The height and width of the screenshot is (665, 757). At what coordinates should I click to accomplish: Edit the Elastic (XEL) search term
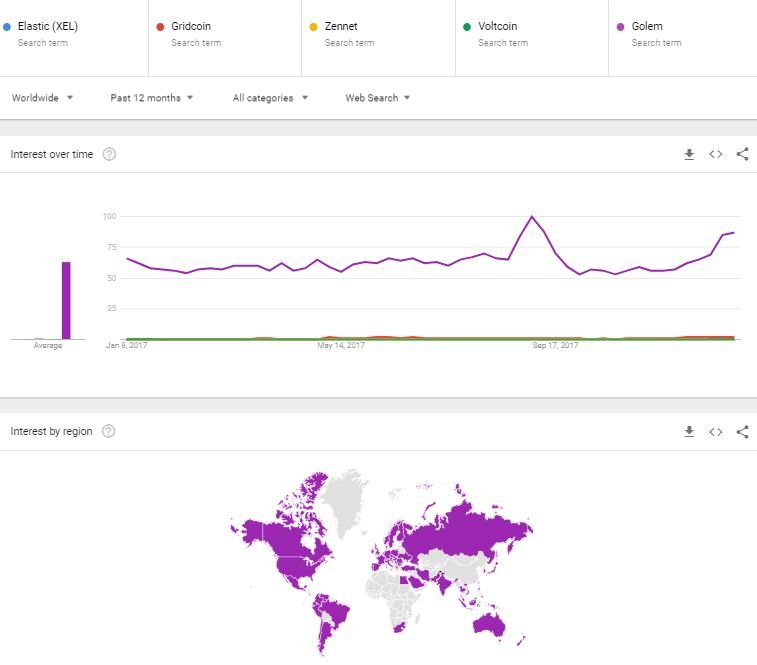click(47, 26)
